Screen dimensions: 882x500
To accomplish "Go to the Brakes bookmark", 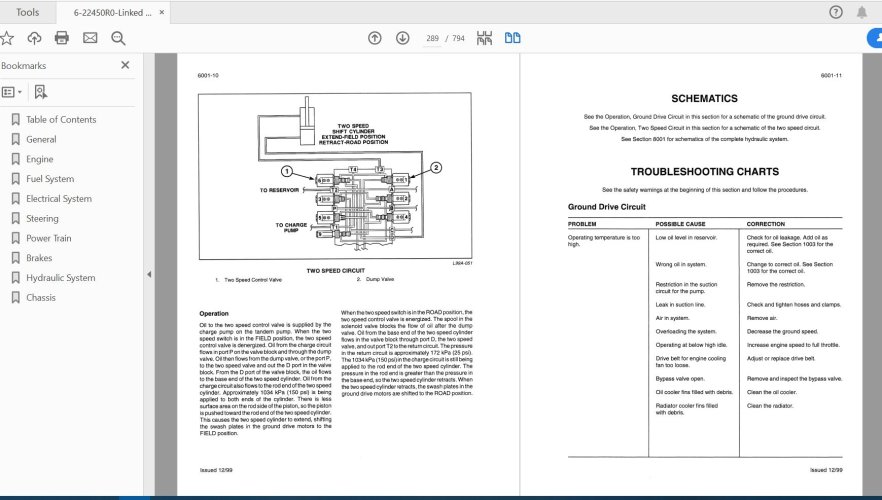I will 39,258.
